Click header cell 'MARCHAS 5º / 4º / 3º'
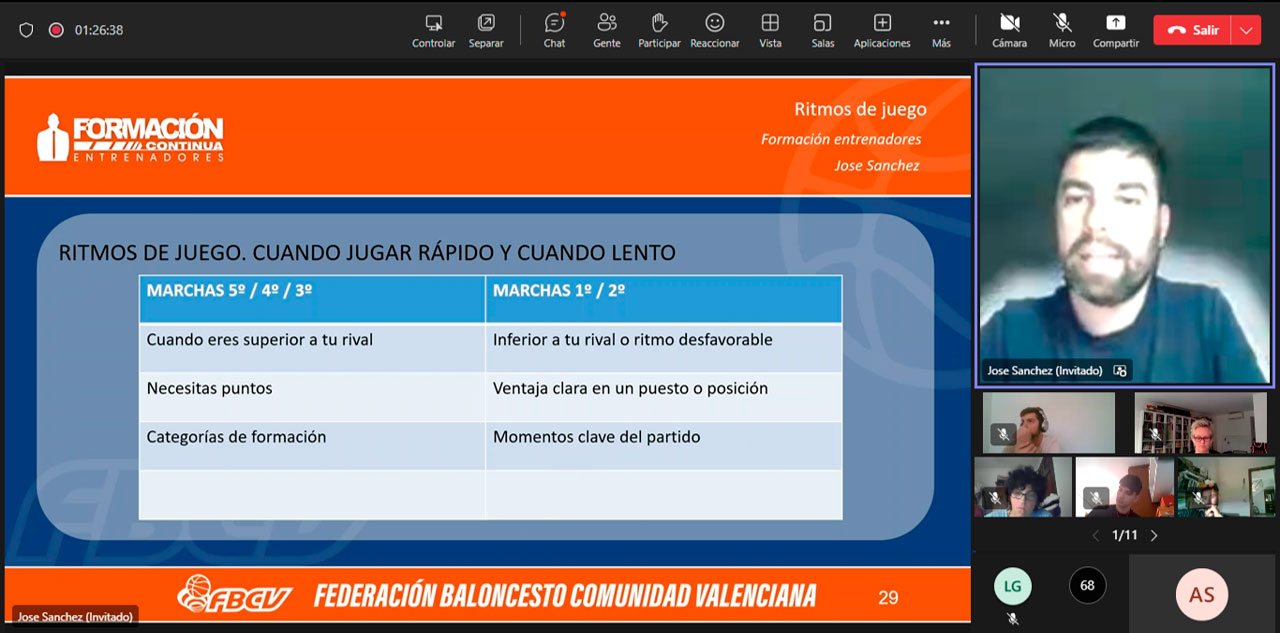 click(x=312, y=299)
